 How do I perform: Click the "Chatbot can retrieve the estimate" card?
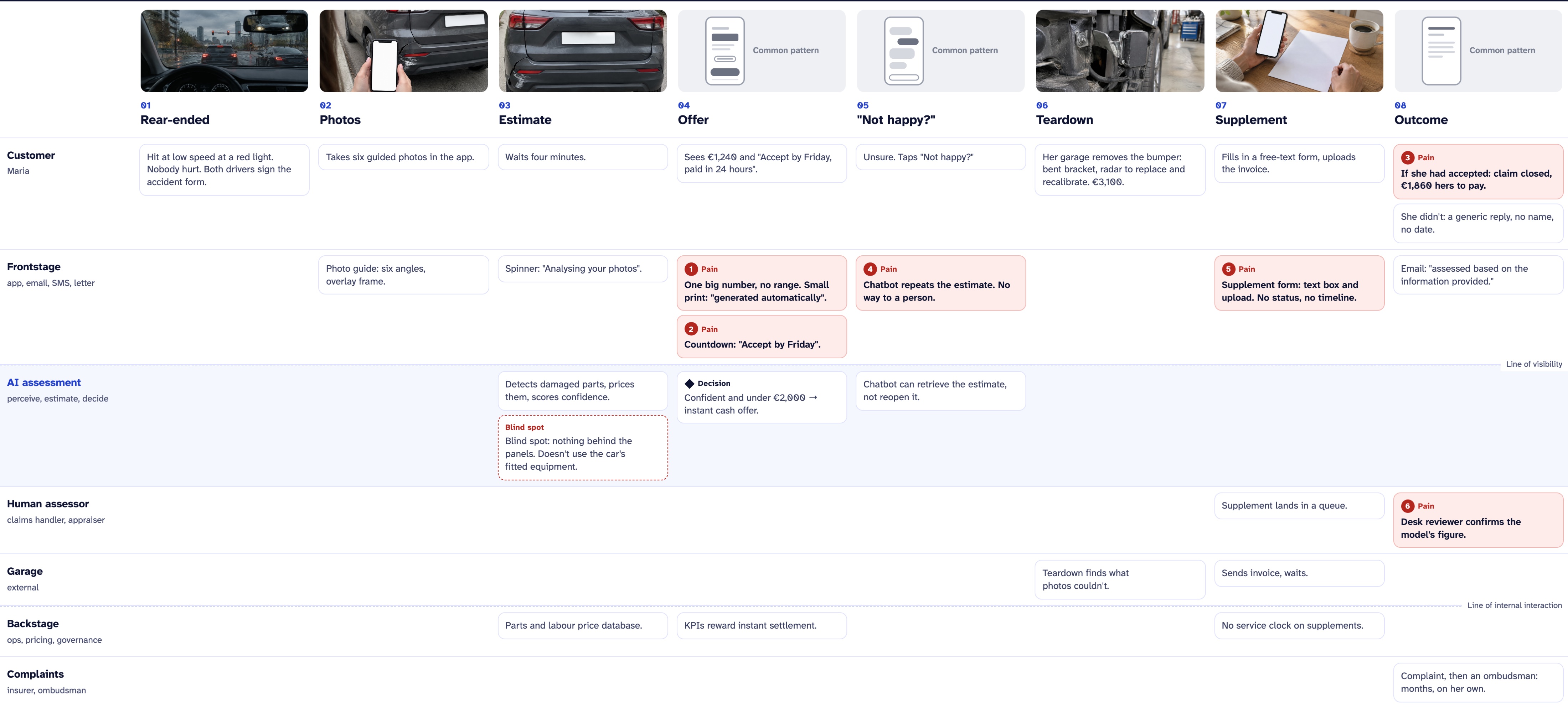940,390
